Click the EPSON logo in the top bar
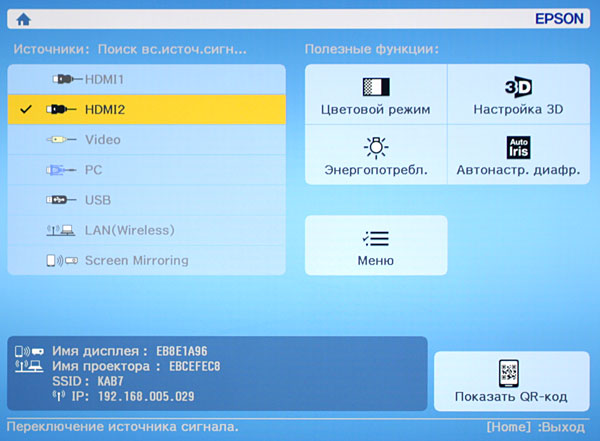Image resolution: width=600 pixels, height=441 pixels. click(559, 19)
